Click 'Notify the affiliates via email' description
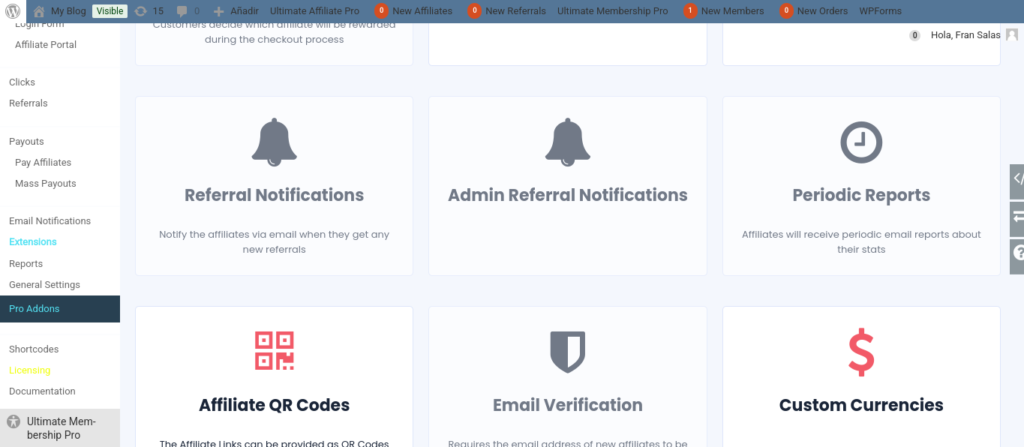 pos(274,242)
